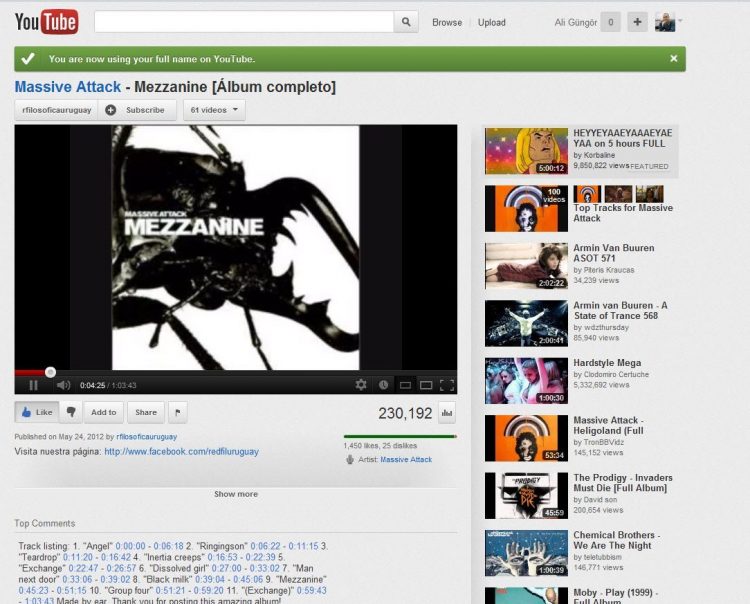This screenshot has height=604, width=750.
Task: Subscribe to the channel
Action: (x=137, y=110)
